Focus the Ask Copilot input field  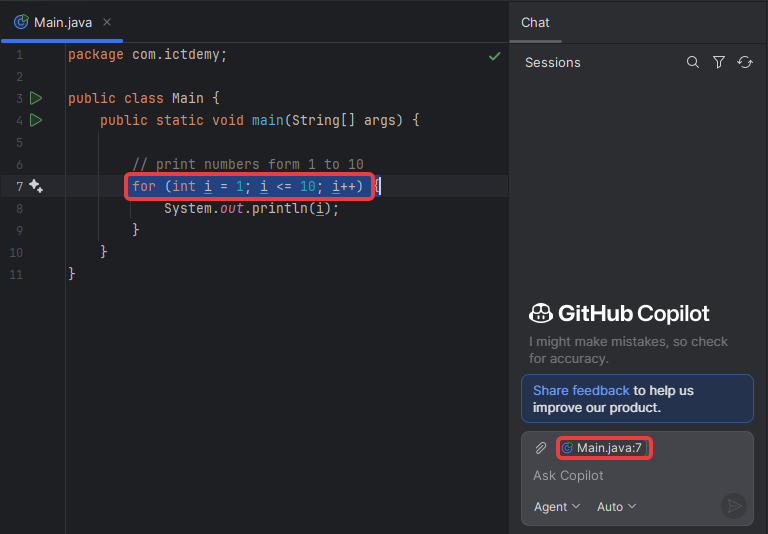[x=637, y=476]
